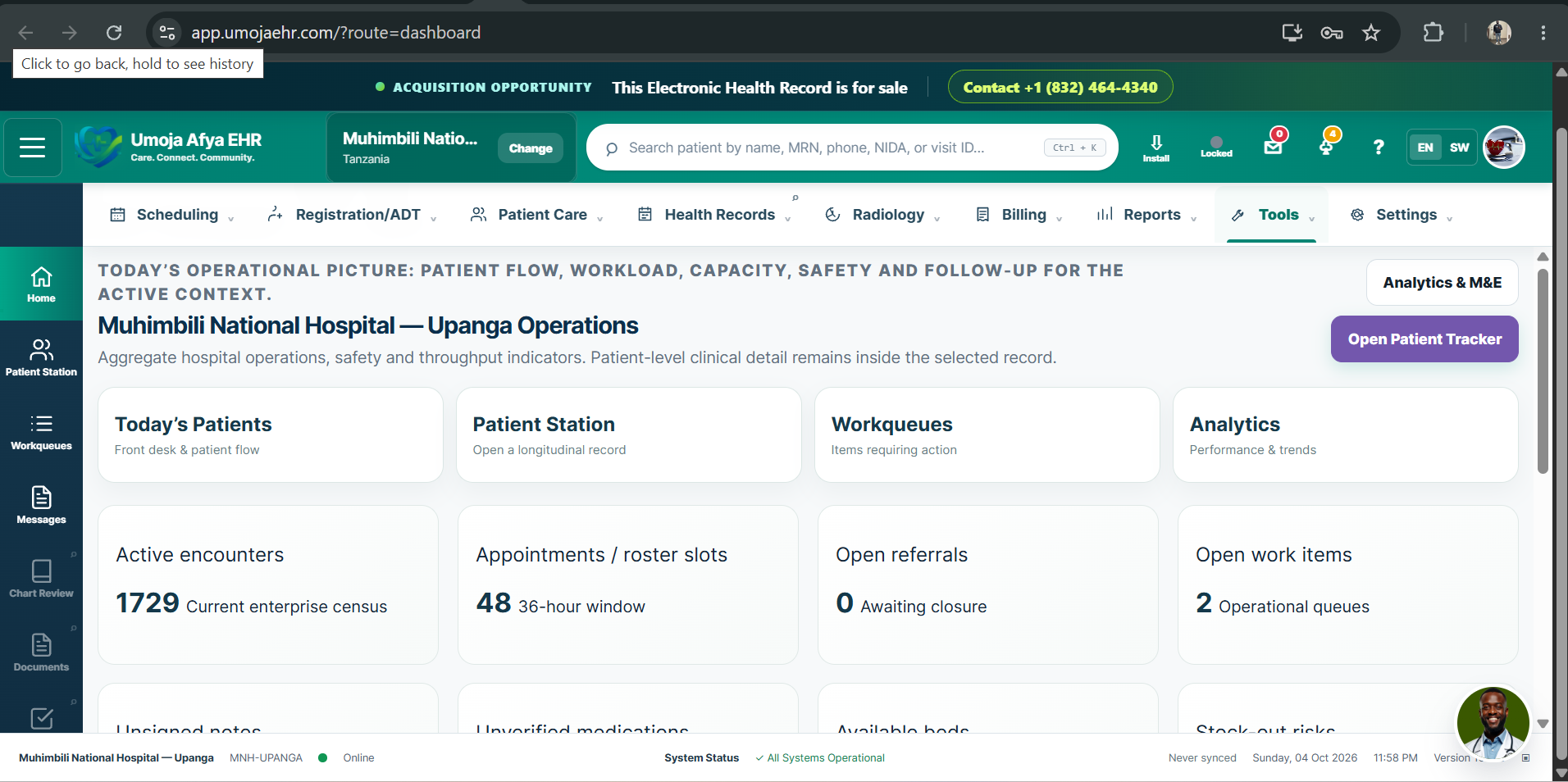Click All Systems Operational status
The width and height of the screenshot is (1568, 782).
pos(820,757)
